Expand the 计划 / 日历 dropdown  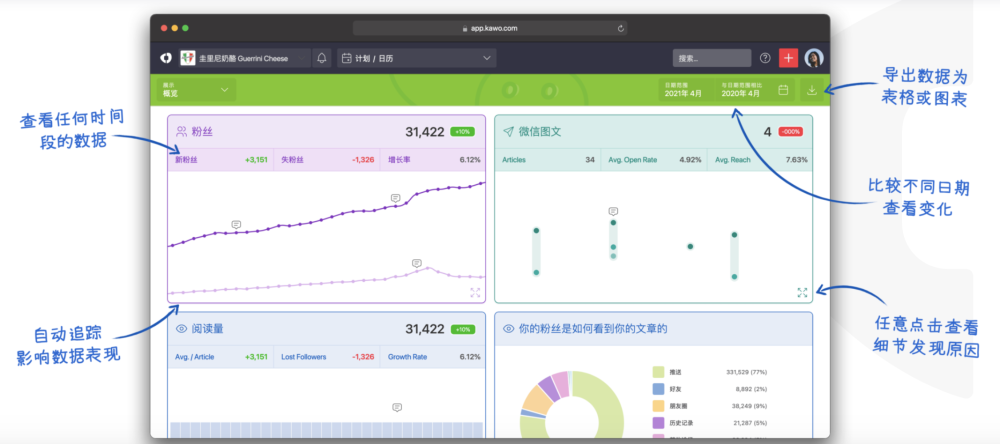pyautogui.click(x=416, y=58)
